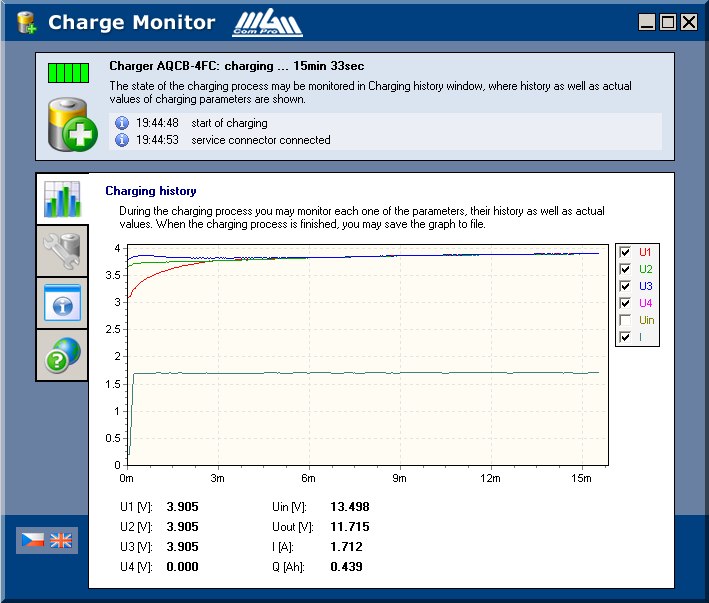Click info icon beside service connector connected
Image resolution: width=709 pixels, height=603 pixels.
(122, 140)
